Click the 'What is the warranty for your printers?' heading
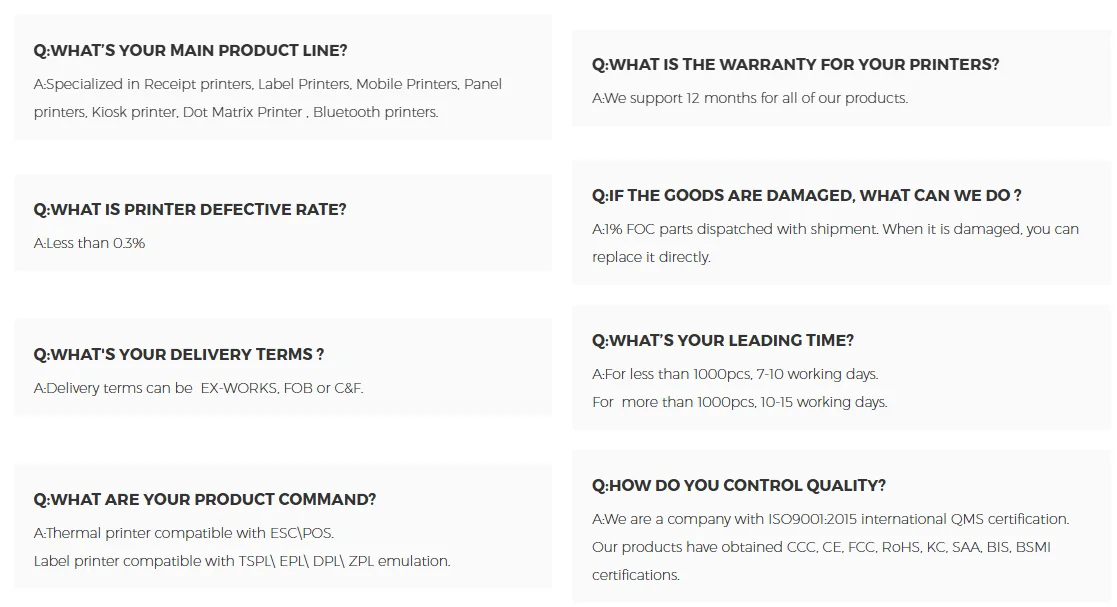Image resolution: width=1117 pixels, height=607 pixels. 795,65
